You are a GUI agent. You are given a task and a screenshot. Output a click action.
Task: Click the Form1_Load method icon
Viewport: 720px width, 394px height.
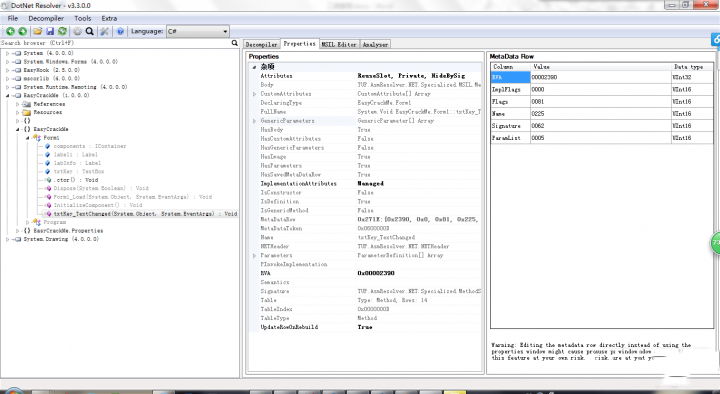coord(48,197)
